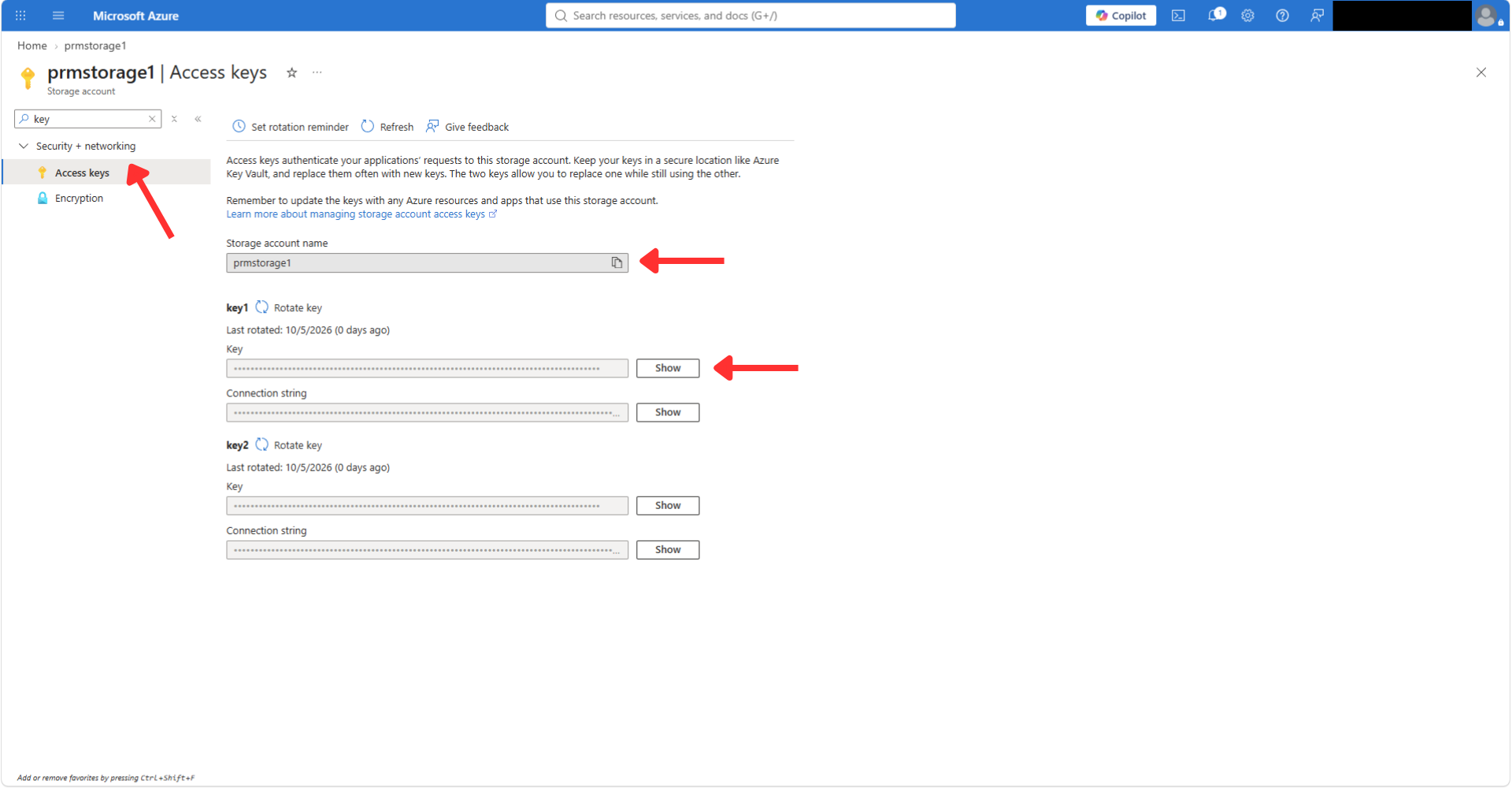Open portal settings gear
Screen dimensions: 1512x788
pos(1247,16)
